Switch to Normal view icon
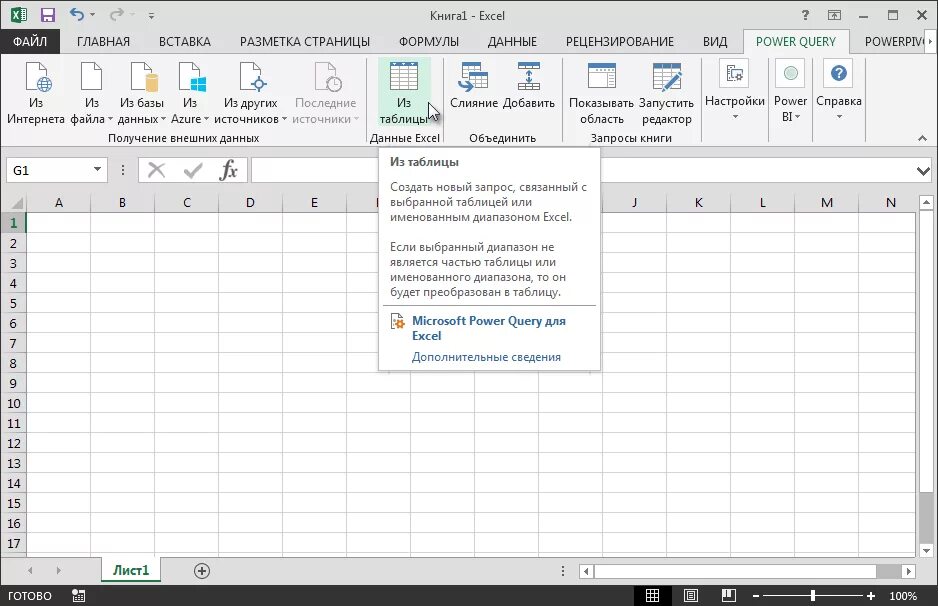This screenshot has height=606, width=938. point(652,596)
